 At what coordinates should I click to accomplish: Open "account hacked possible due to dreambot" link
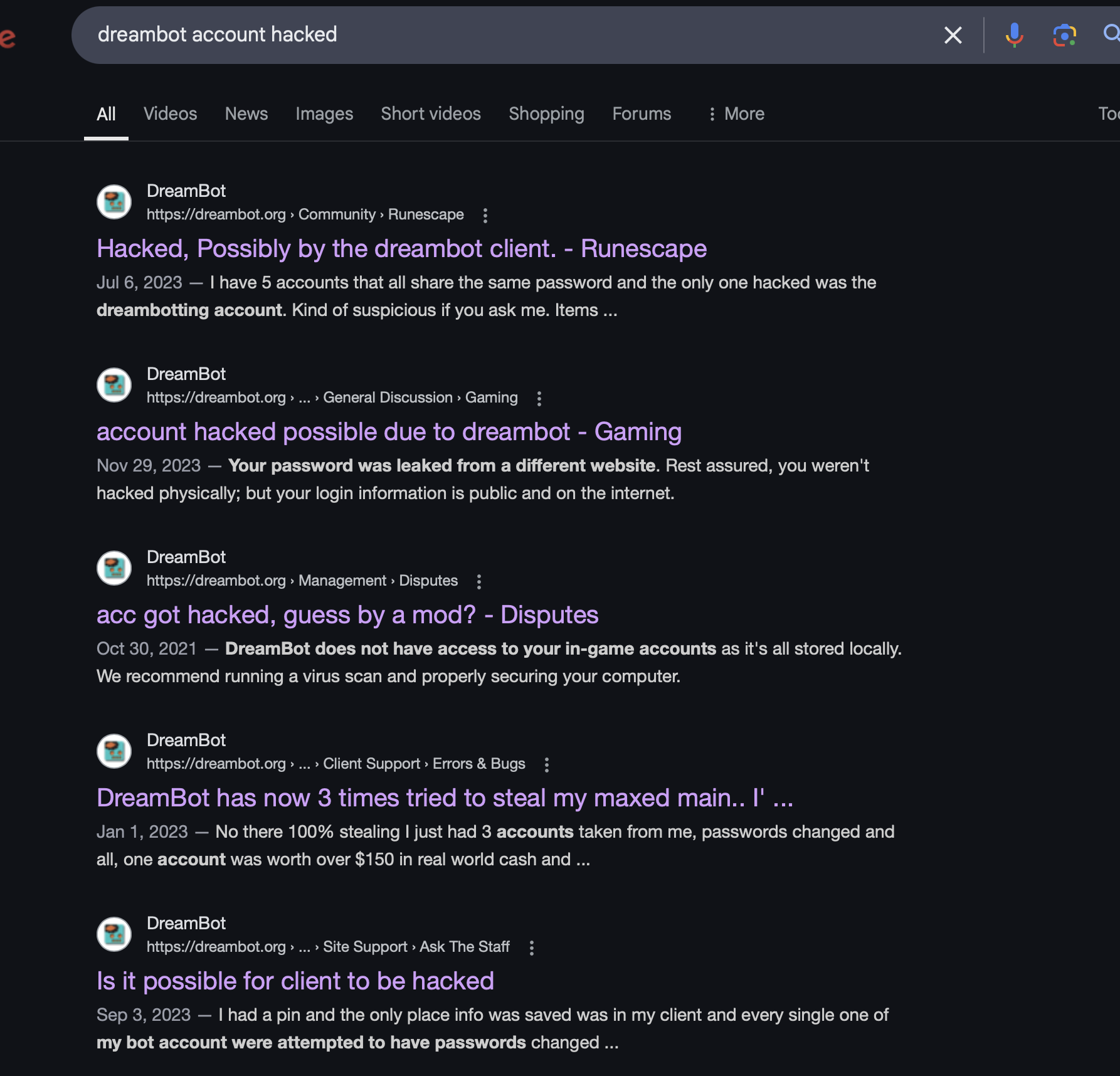tap(389, 432)
